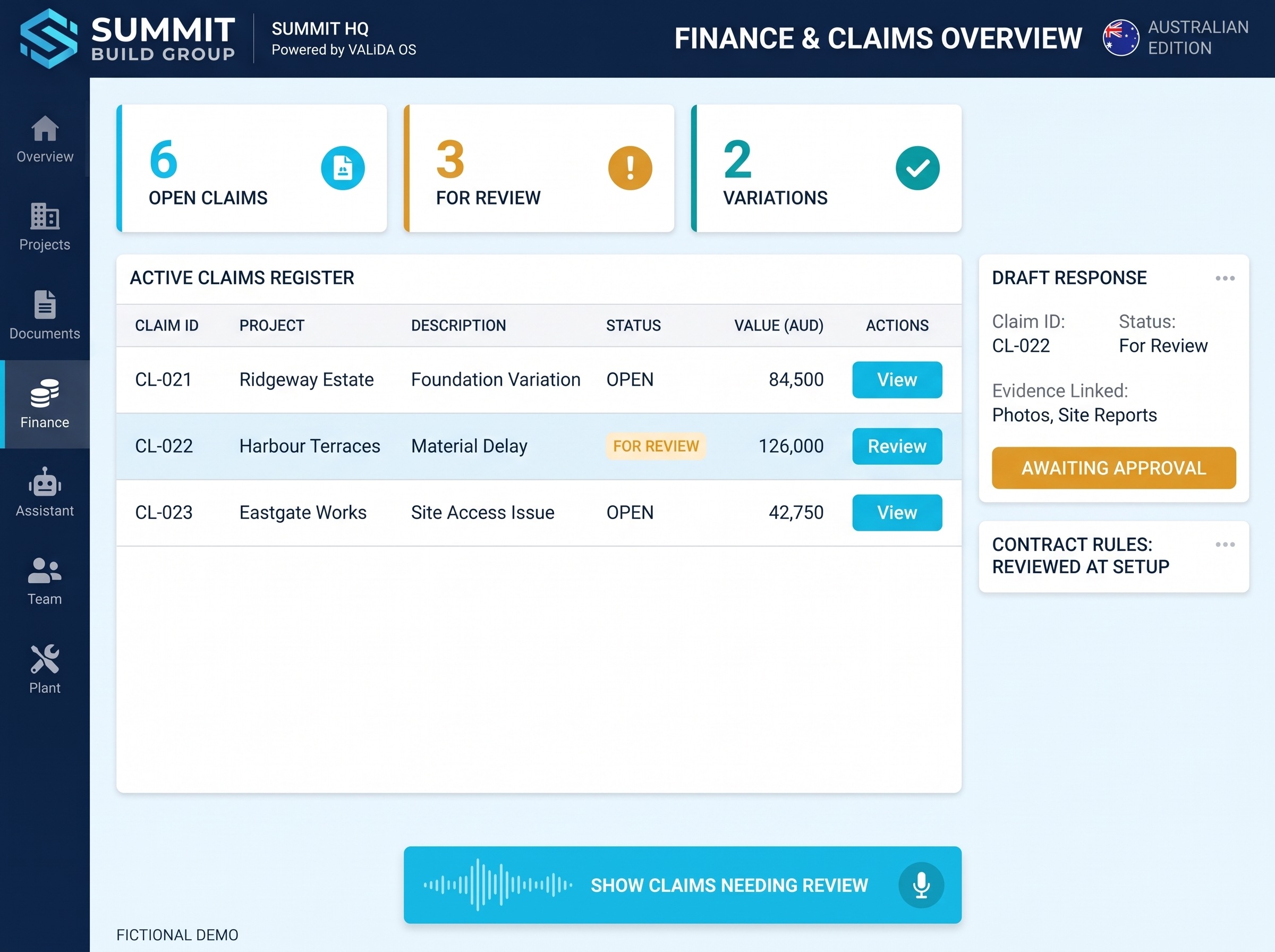Sort by the Claim ID column header

[166, 326]
